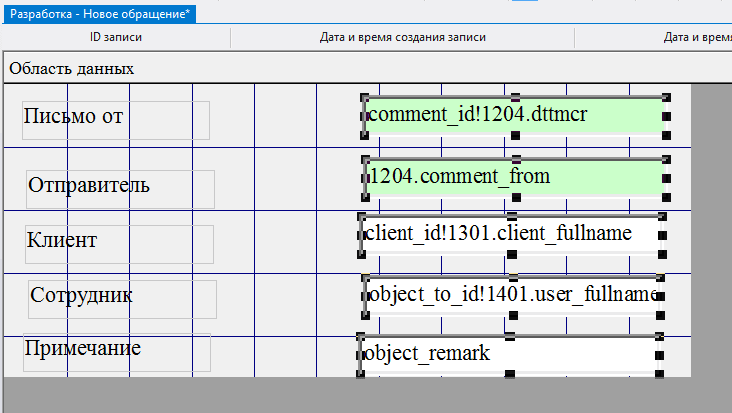Select the 'Разработка - Новое обращение' tab
Viewport: 732px width, 413px height.
pyautogui.click(x=100, y=13)
